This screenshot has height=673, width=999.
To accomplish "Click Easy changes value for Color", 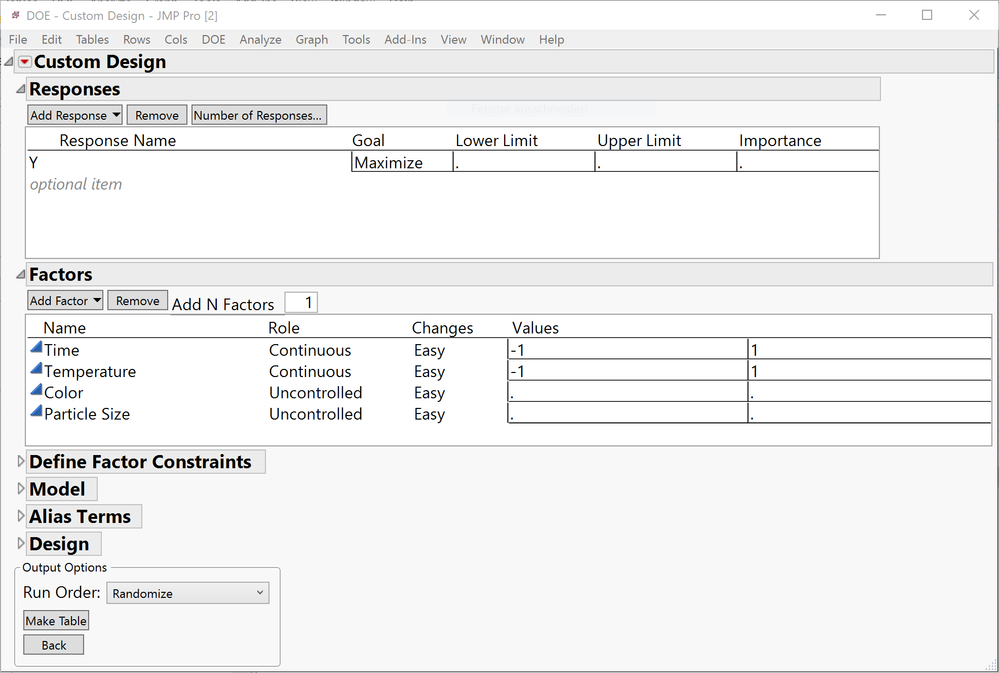I will tap(429, 393).
